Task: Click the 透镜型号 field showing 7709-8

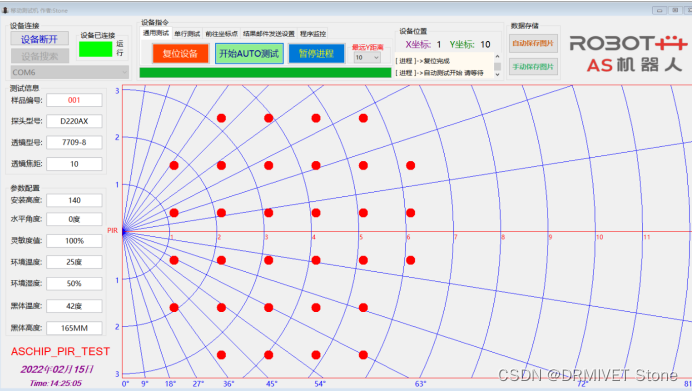Action: pyautogui.click(x=74, y=142)
